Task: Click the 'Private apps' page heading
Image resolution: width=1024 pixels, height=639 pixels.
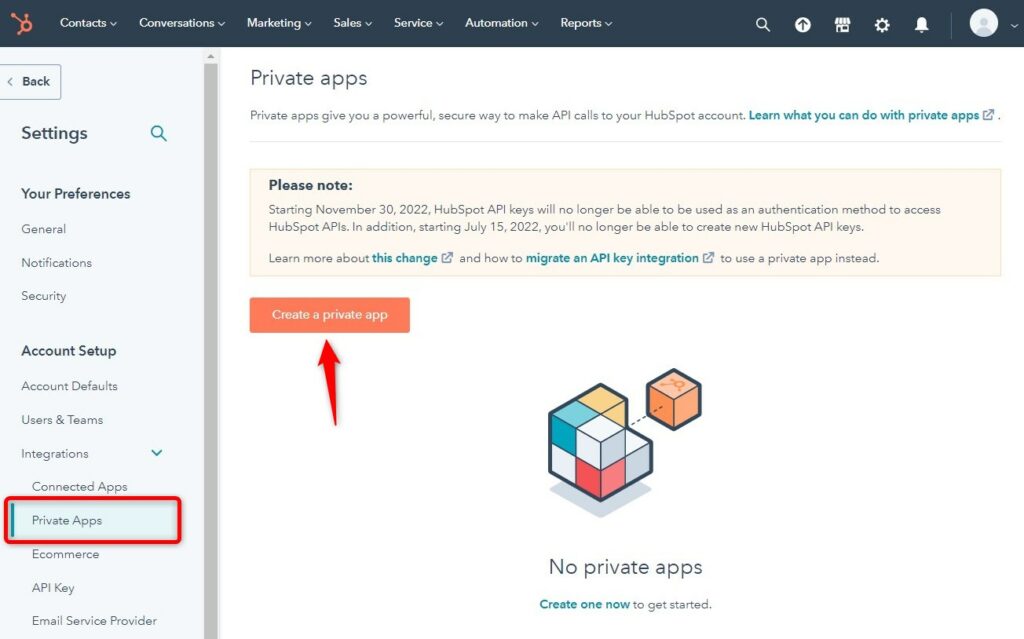Action: pyautogui.click(x=308, y=78)
